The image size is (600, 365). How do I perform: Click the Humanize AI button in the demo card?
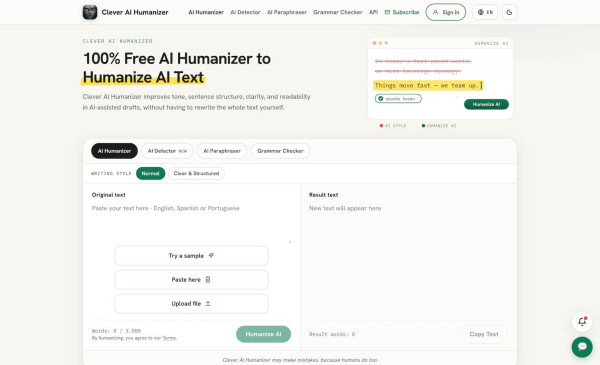[x=486, y=104]
